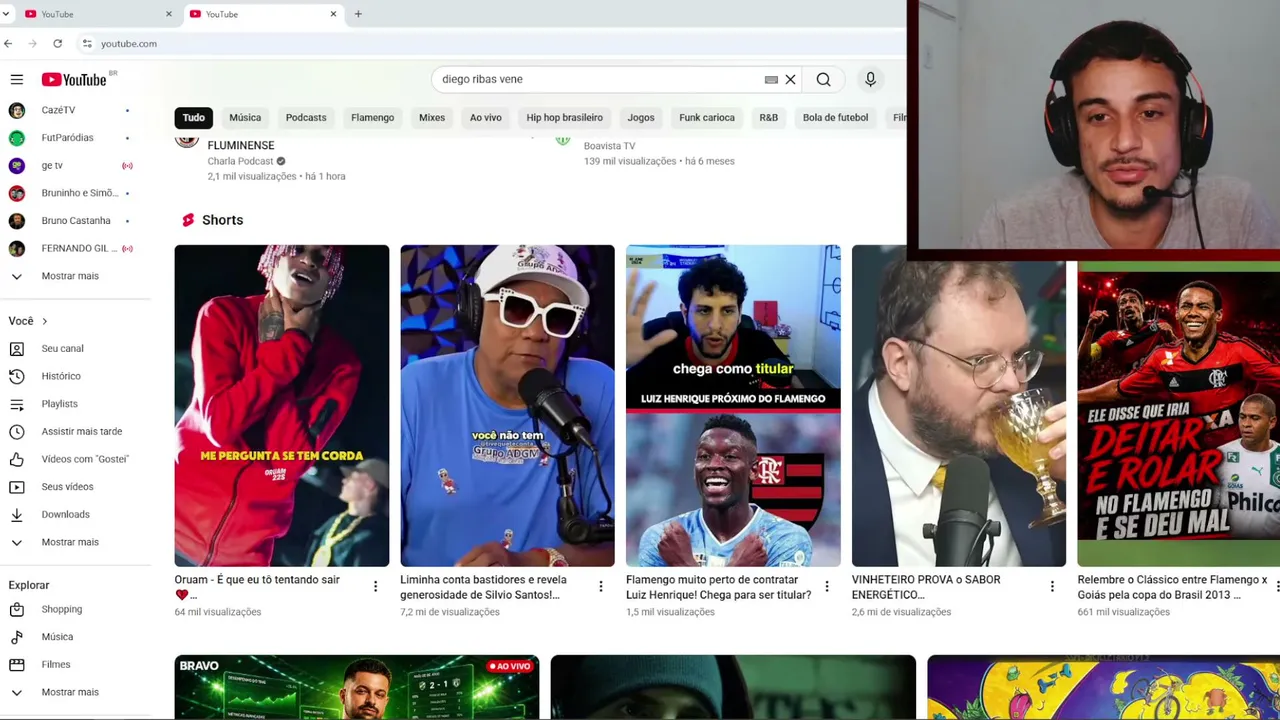
Task: Open the ge tv channel avatar
Action: [x=17, y=165]
